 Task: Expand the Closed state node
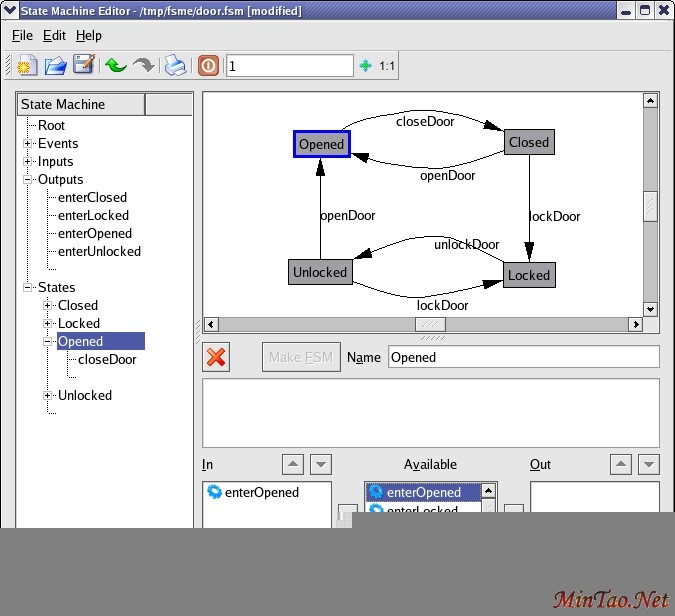tap(48, 306)
